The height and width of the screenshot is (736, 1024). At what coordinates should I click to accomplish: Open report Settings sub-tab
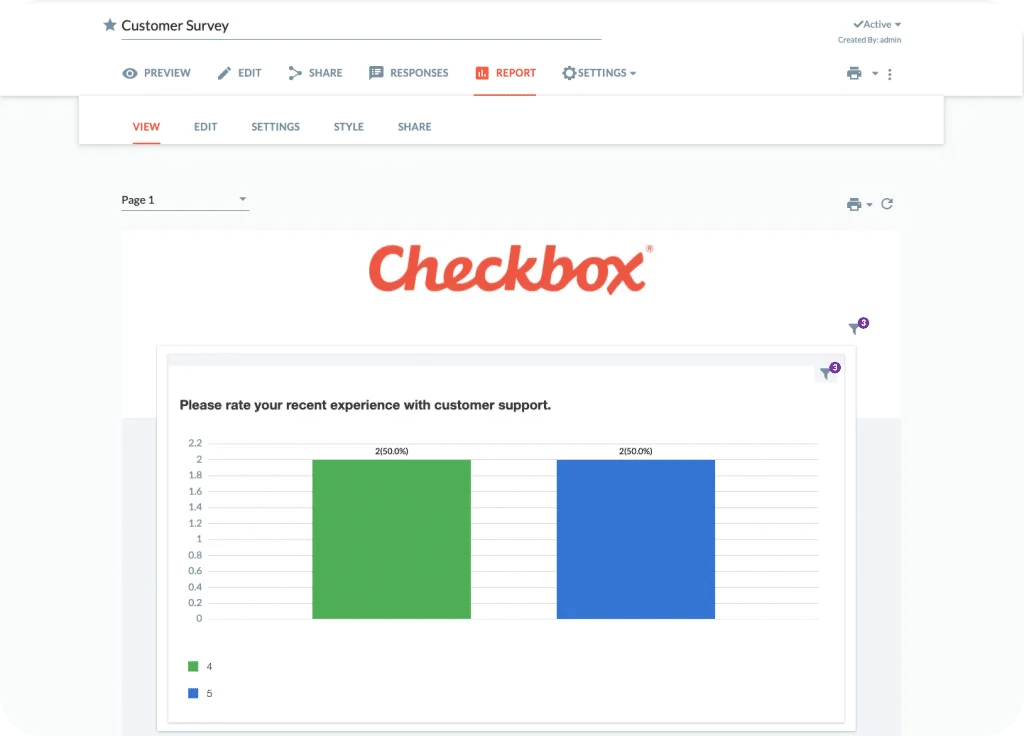275,127
